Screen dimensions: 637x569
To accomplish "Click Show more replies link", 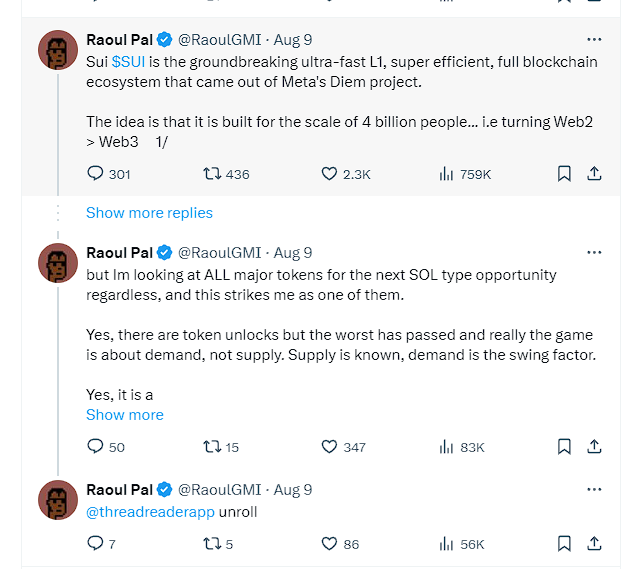I will [x=149, y=212].
